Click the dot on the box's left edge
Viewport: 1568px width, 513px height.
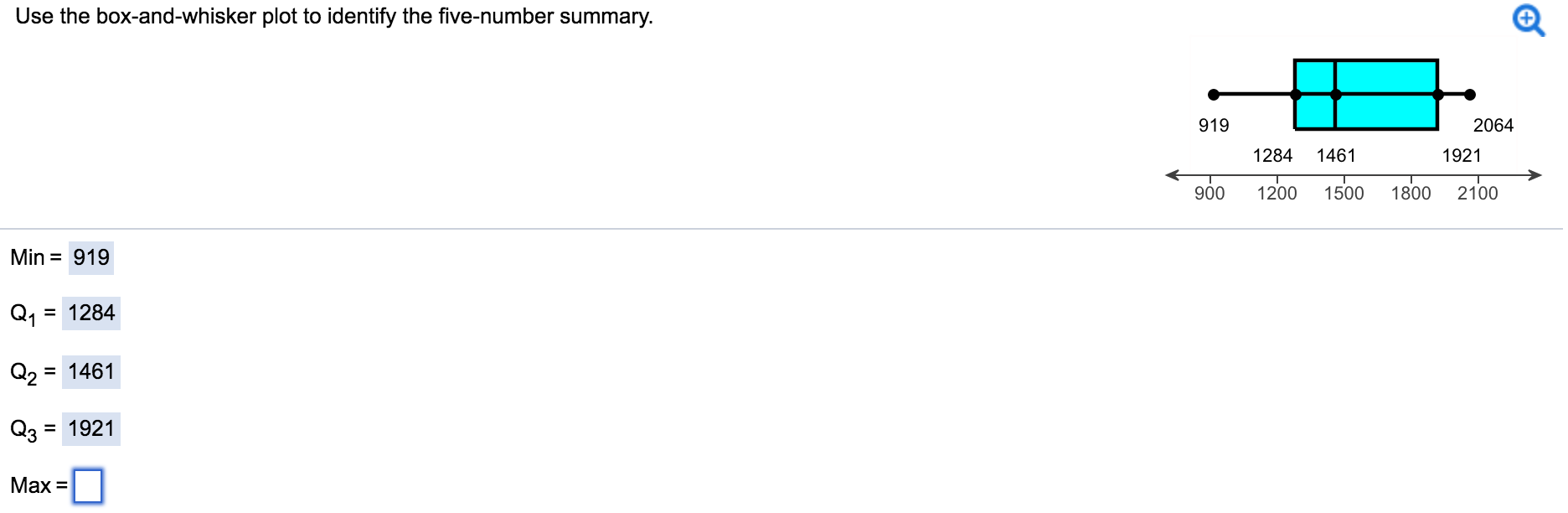click(x=1296, y=95)
